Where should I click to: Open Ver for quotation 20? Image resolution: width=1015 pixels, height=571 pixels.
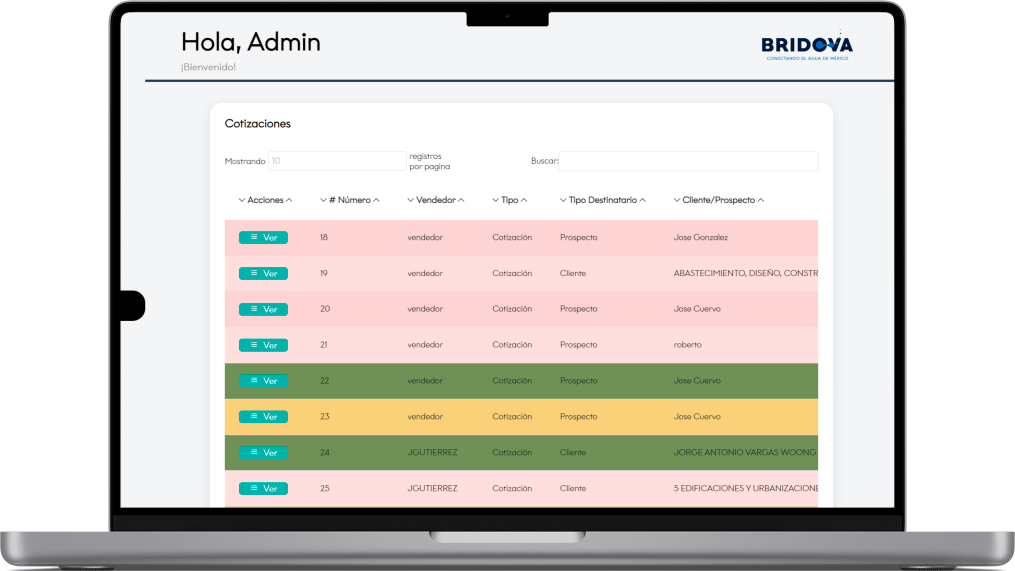[263, 309]
